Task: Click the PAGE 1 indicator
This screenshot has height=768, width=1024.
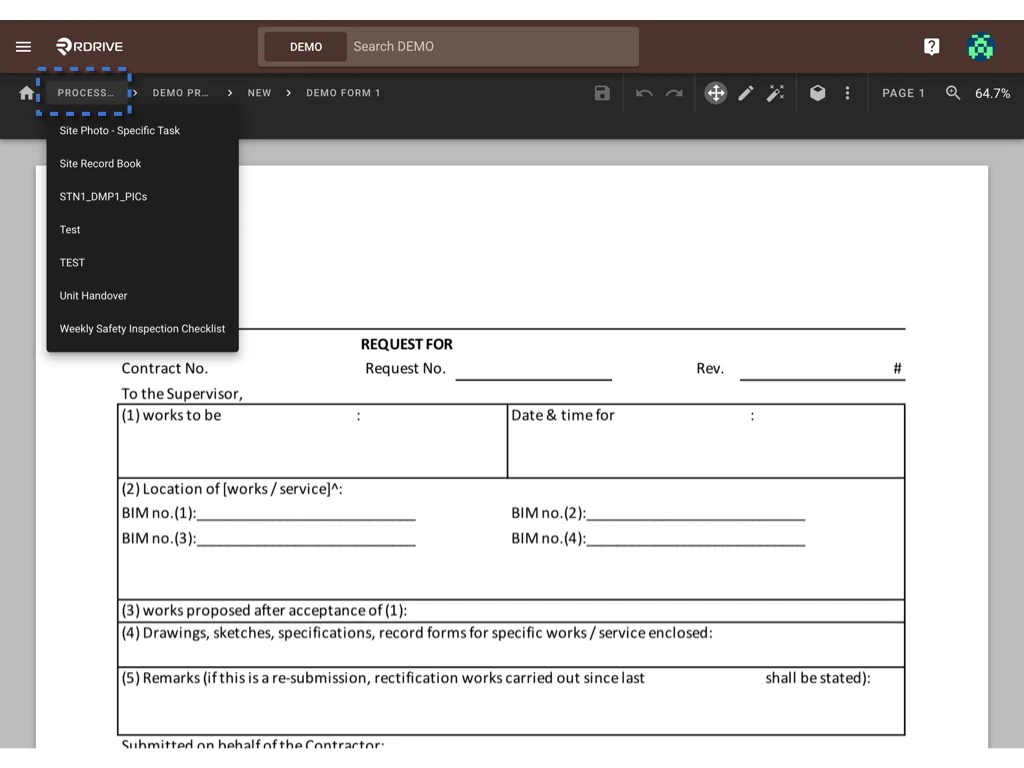Action: click(903, 92)
